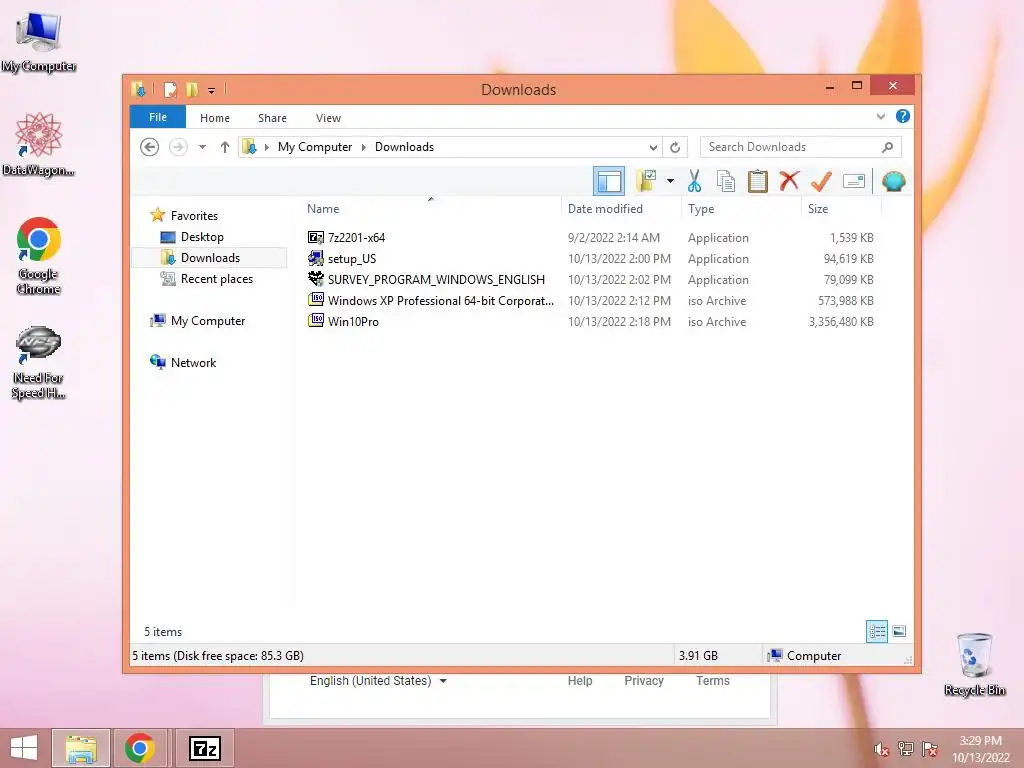
Task: Click the New Folder icon in title bar
Action: [x=192, y=89]
